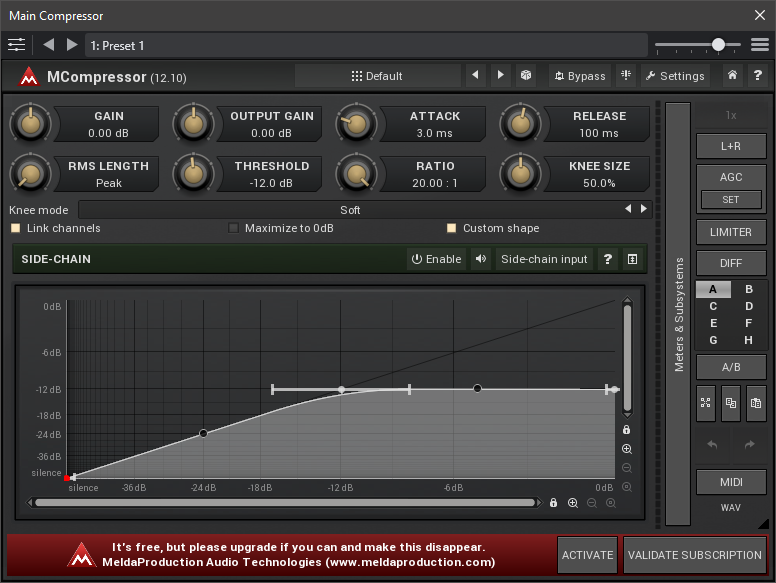Select preset slot D

[x=749, y=306]
